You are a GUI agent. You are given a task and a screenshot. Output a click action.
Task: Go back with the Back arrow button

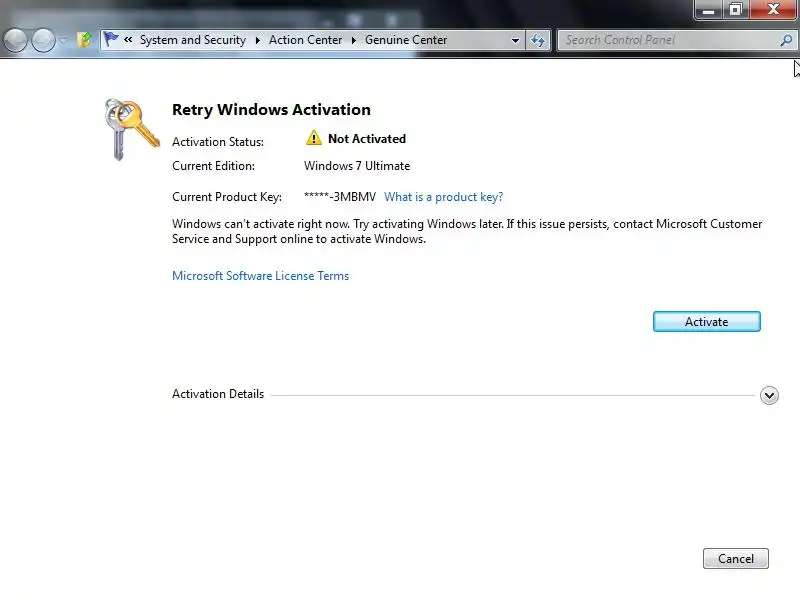[15, 40]
